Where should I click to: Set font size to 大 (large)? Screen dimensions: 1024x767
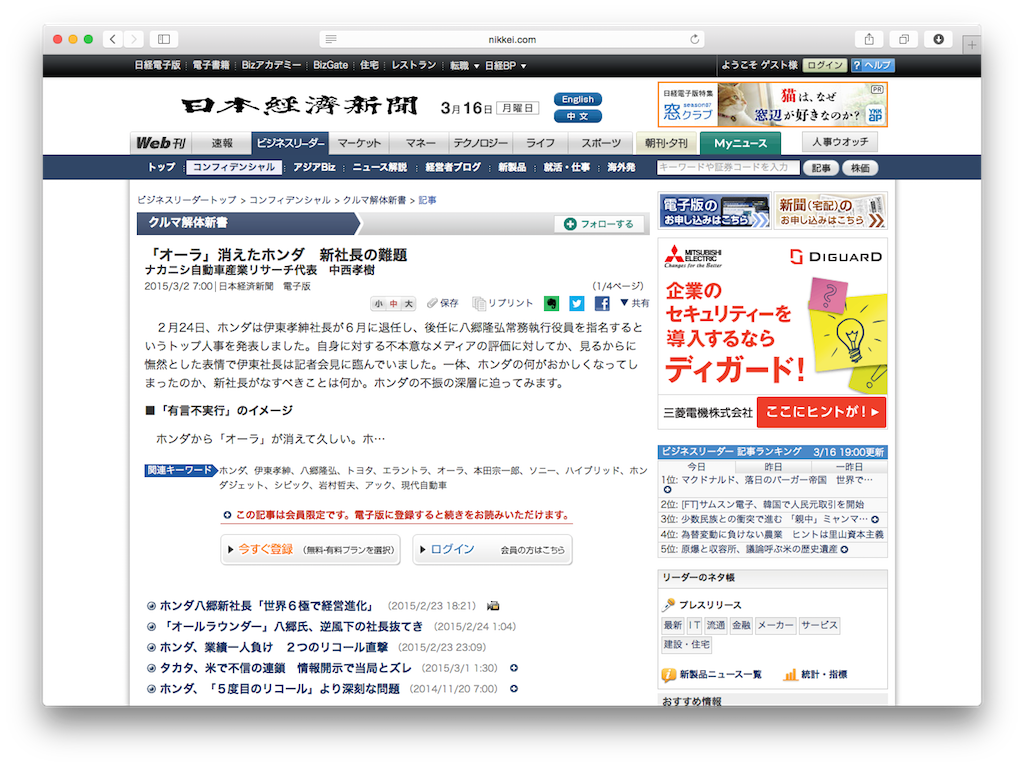click(408, 303)
